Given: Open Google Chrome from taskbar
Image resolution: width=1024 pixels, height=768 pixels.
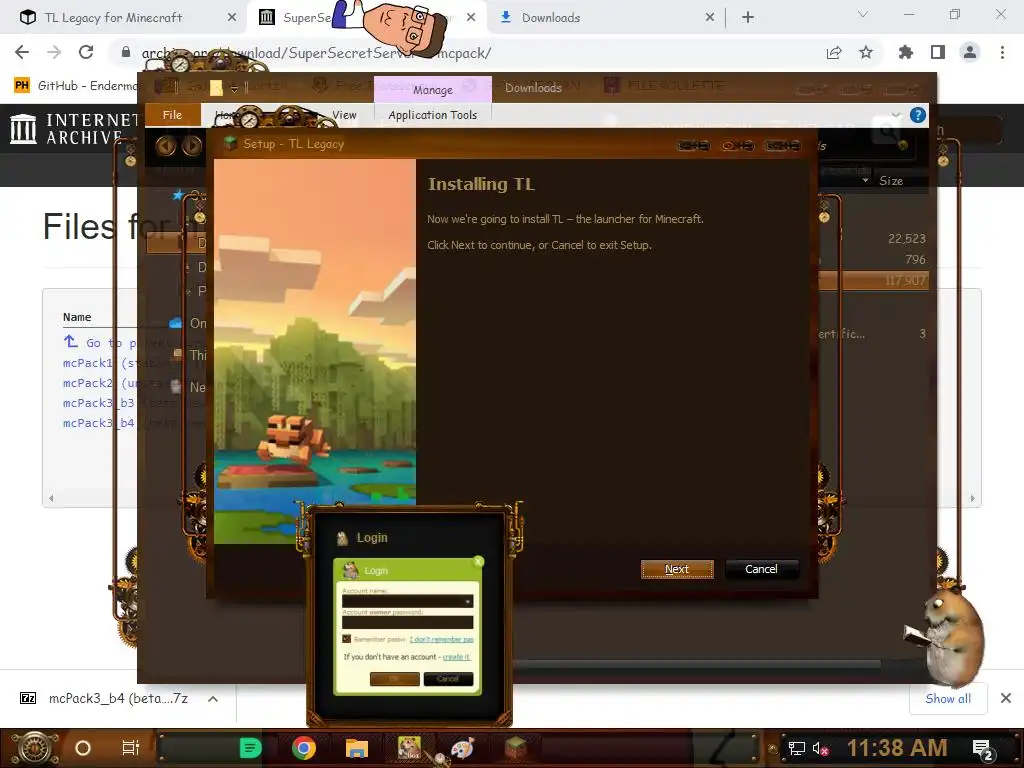Looking at the screenshot, I should tap(304, 748).
